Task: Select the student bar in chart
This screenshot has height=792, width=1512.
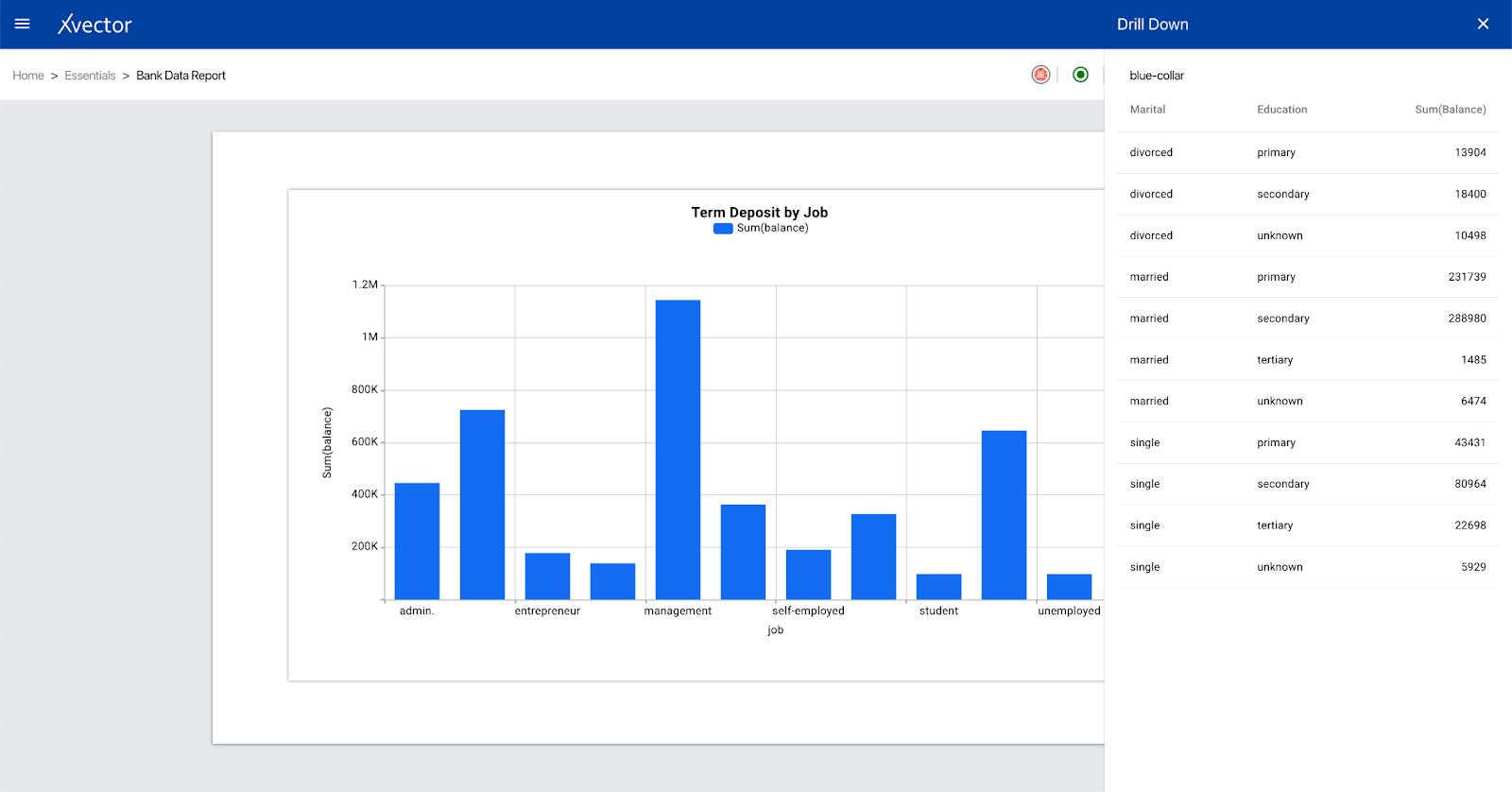Action: pos(938,586)
